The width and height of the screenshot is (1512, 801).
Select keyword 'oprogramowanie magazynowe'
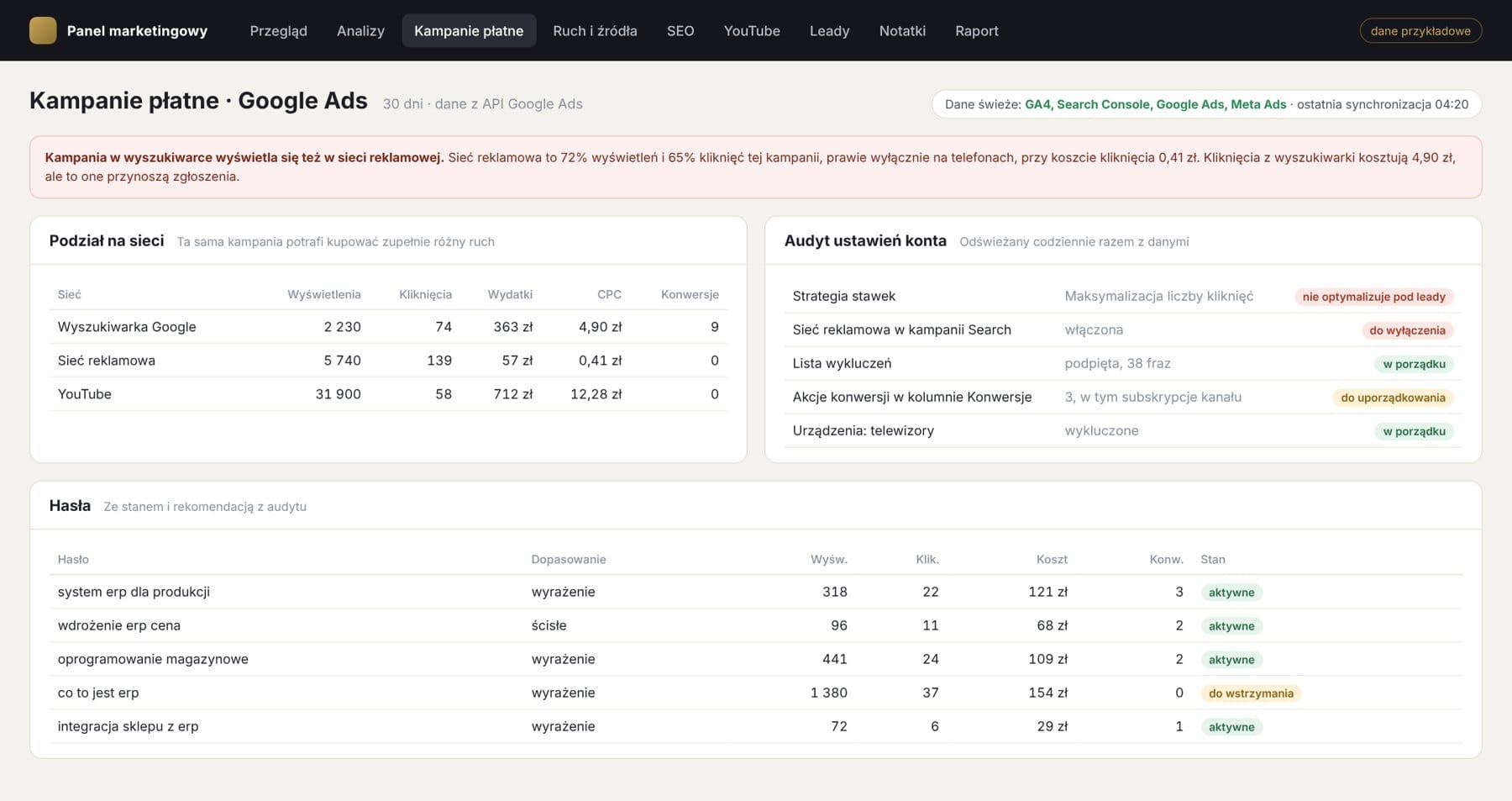tap(153, 659)
